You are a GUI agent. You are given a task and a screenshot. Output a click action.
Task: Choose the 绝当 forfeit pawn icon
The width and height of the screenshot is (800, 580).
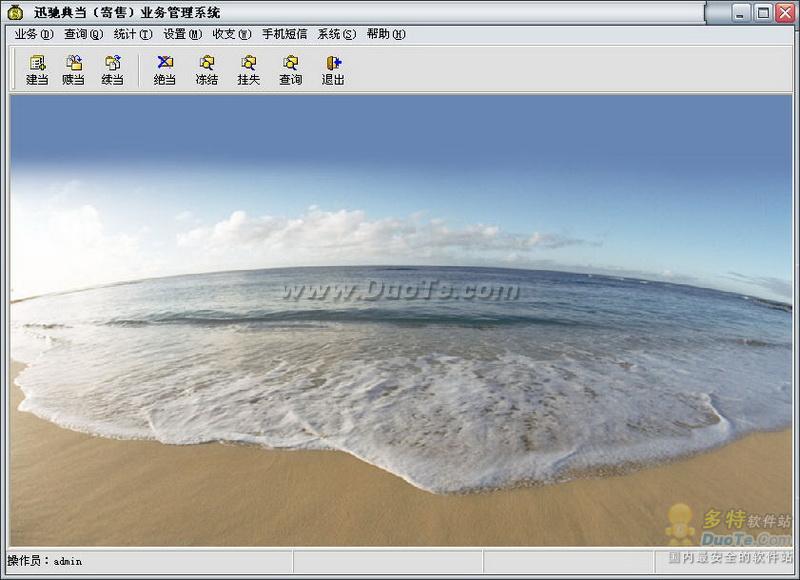pos(164,70)
